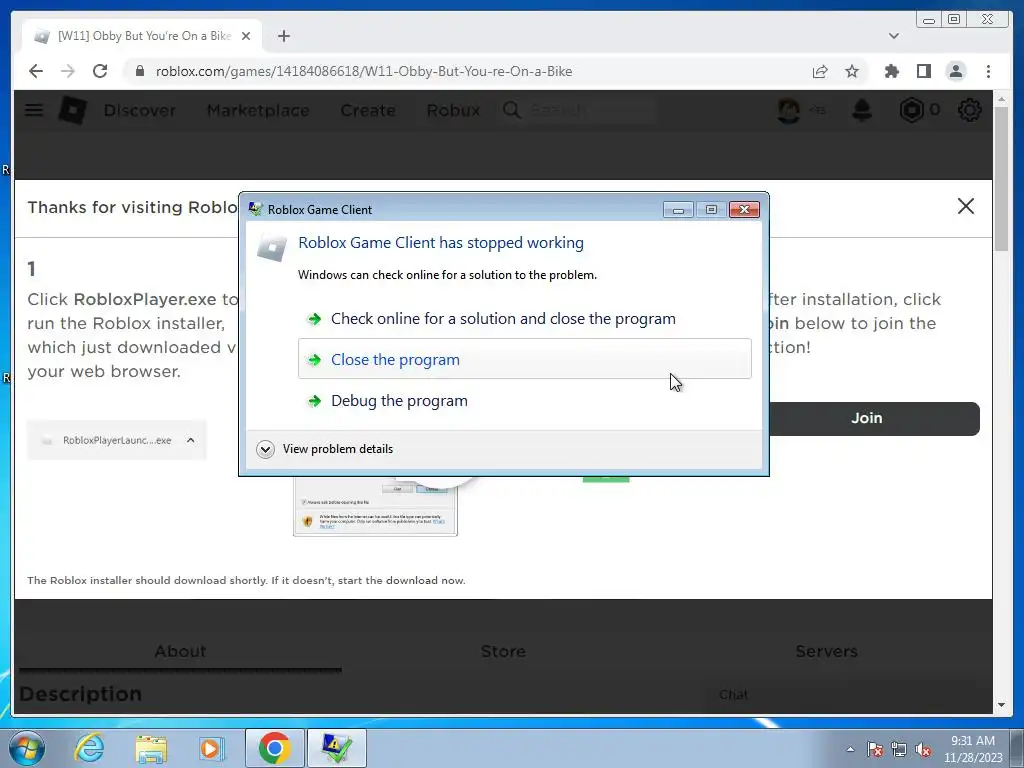Switch to the About tab
Screen dimensions: 1024x768
coord(180,651)
